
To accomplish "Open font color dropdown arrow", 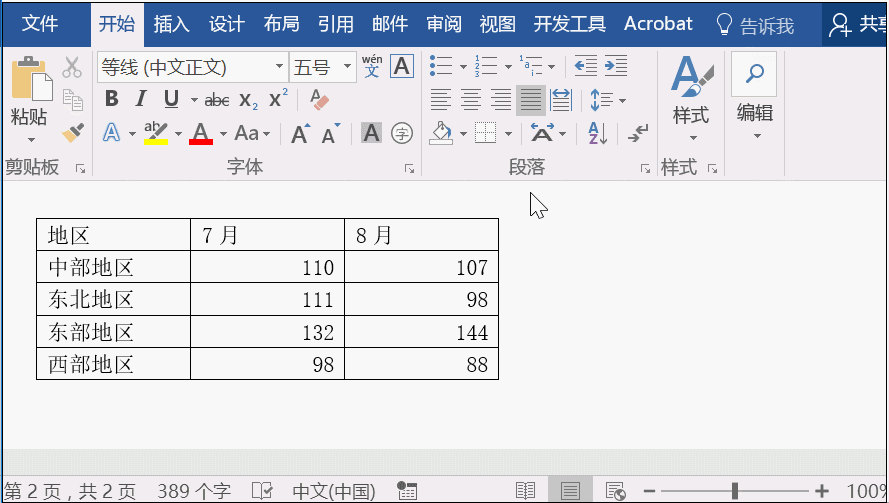I will point(223,134).
